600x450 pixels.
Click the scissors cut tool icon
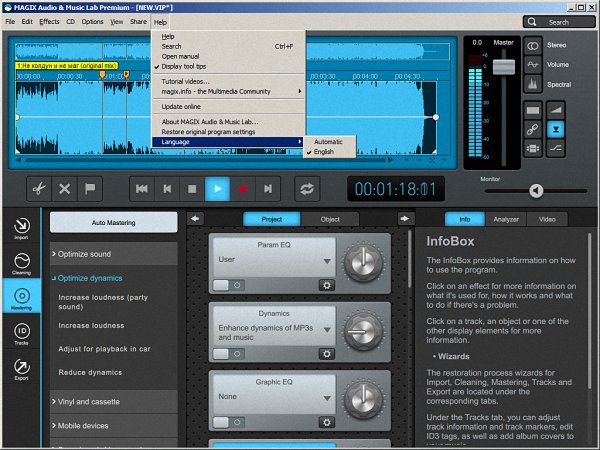(x=37, y=188)
